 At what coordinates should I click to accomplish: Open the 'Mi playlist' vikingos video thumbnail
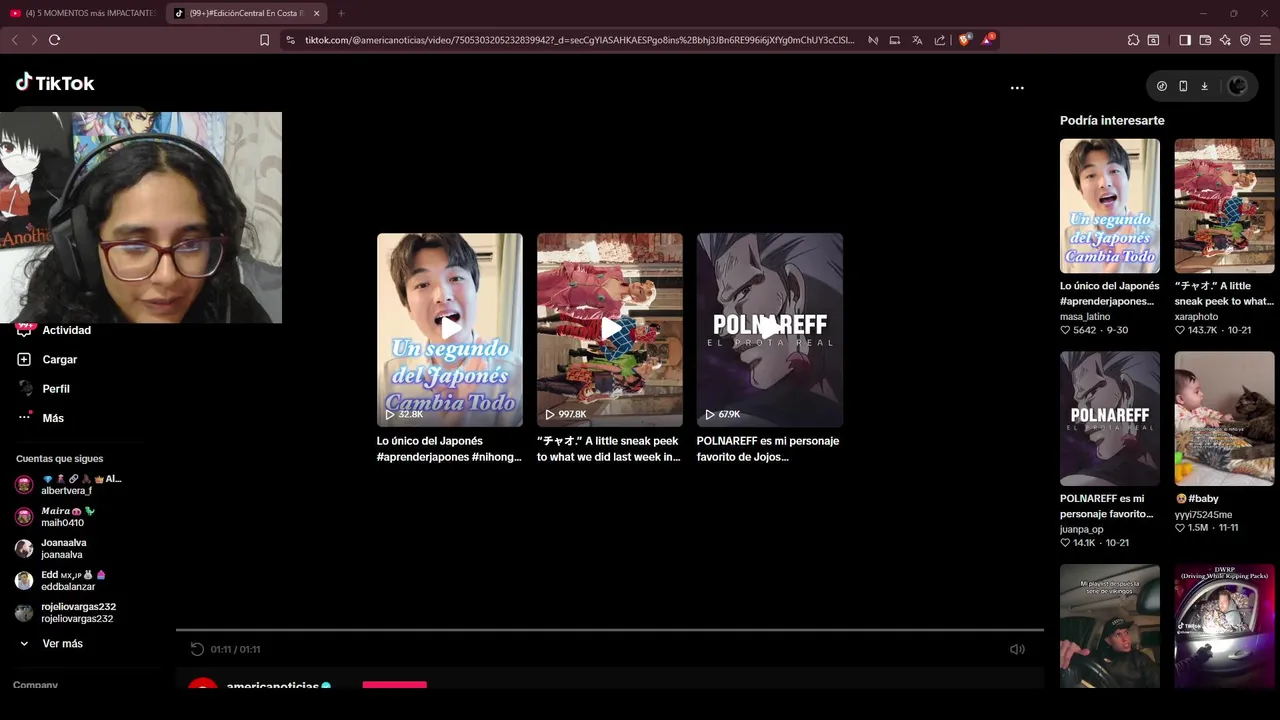[x=1110, y=626]
